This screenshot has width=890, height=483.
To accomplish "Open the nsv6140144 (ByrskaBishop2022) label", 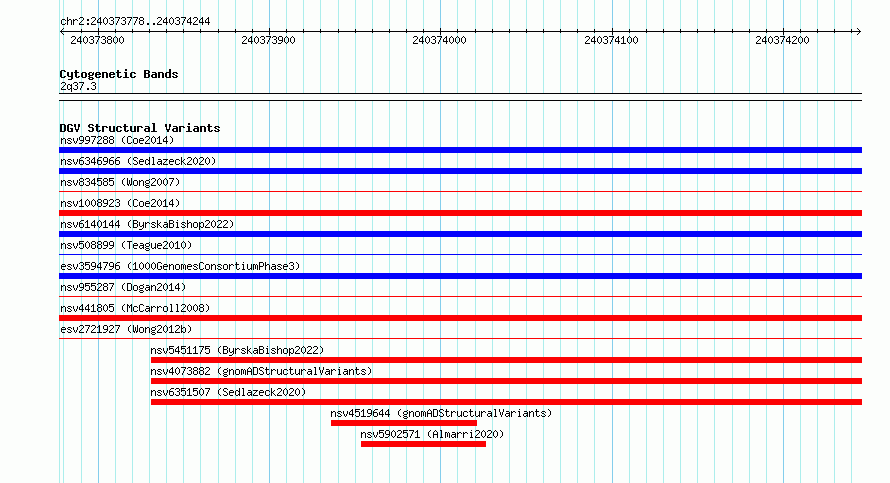I will 147,224.
